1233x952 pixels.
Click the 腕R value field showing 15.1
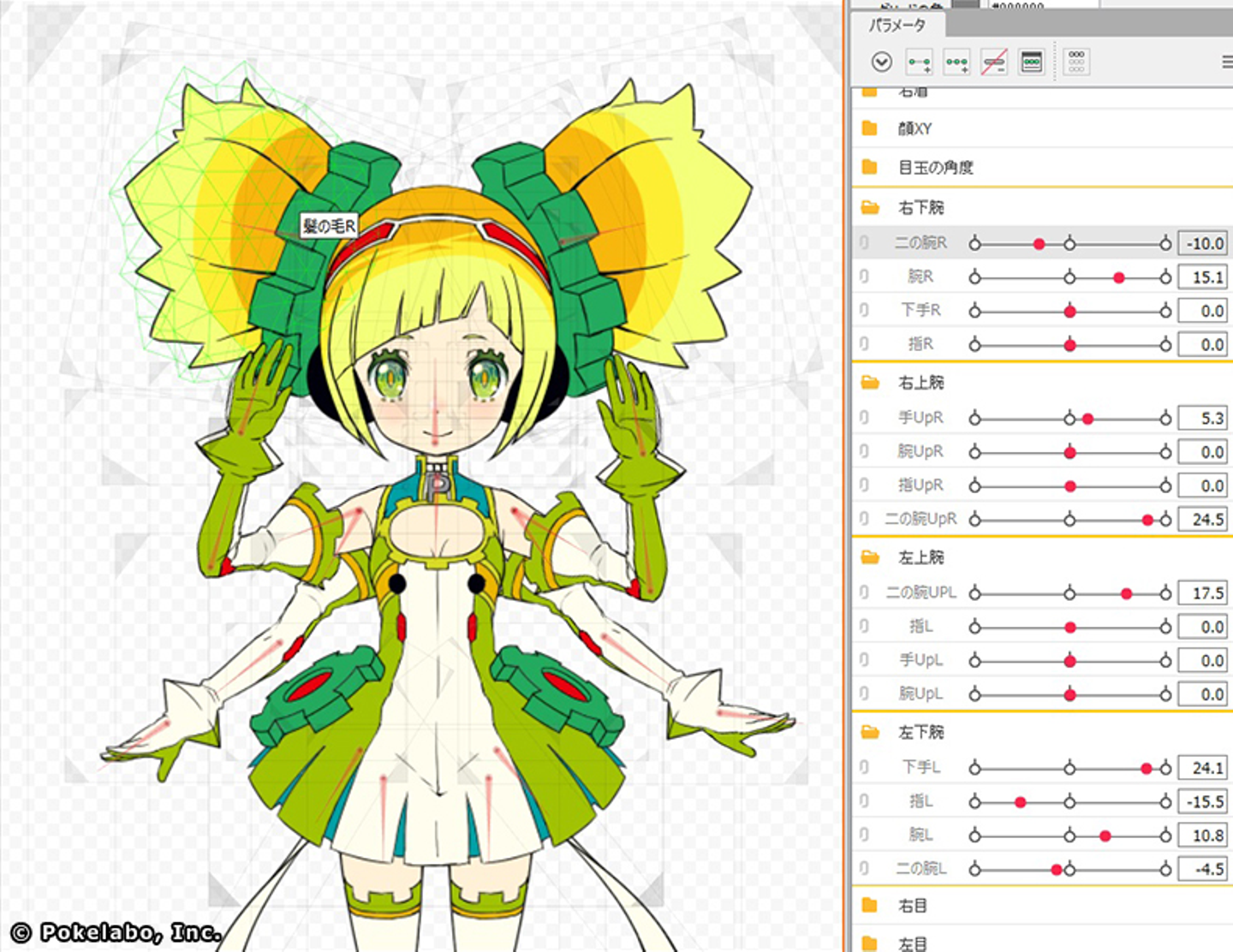point(1203,277)
